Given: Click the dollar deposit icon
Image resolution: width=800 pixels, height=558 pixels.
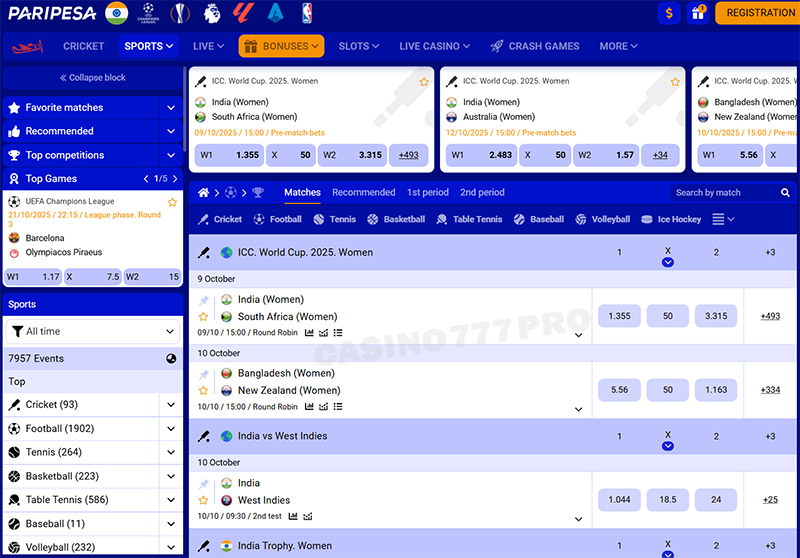Looking at the screenshot, I should pyautogui.click(x=669, y=13).
